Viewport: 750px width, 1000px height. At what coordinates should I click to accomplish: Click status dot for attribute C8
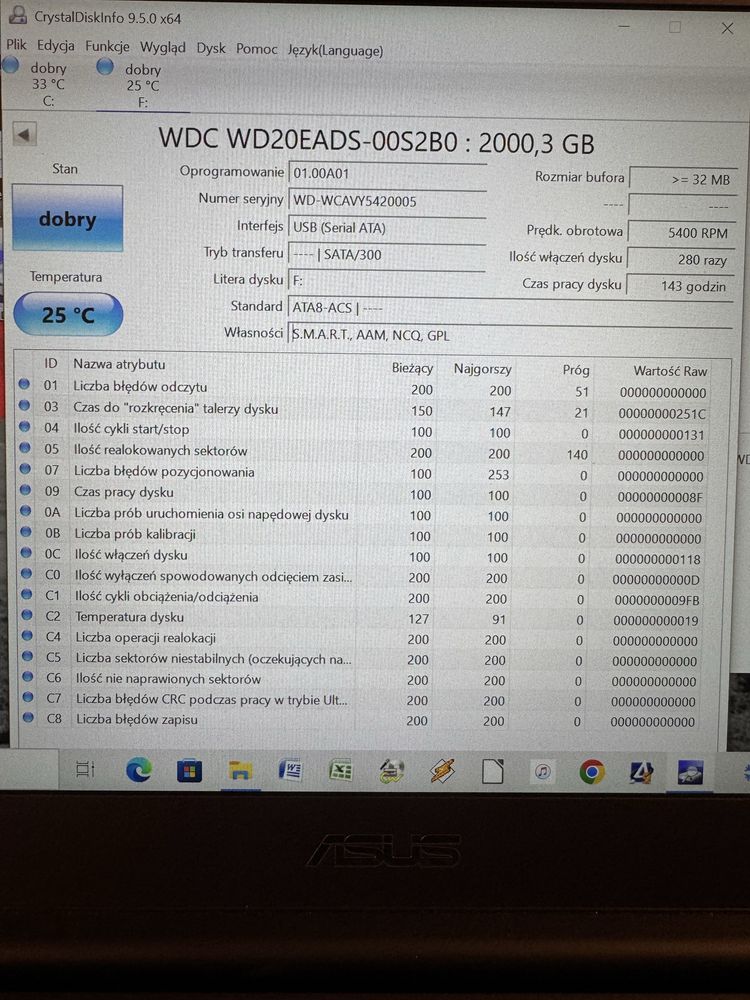pos(28,717)
